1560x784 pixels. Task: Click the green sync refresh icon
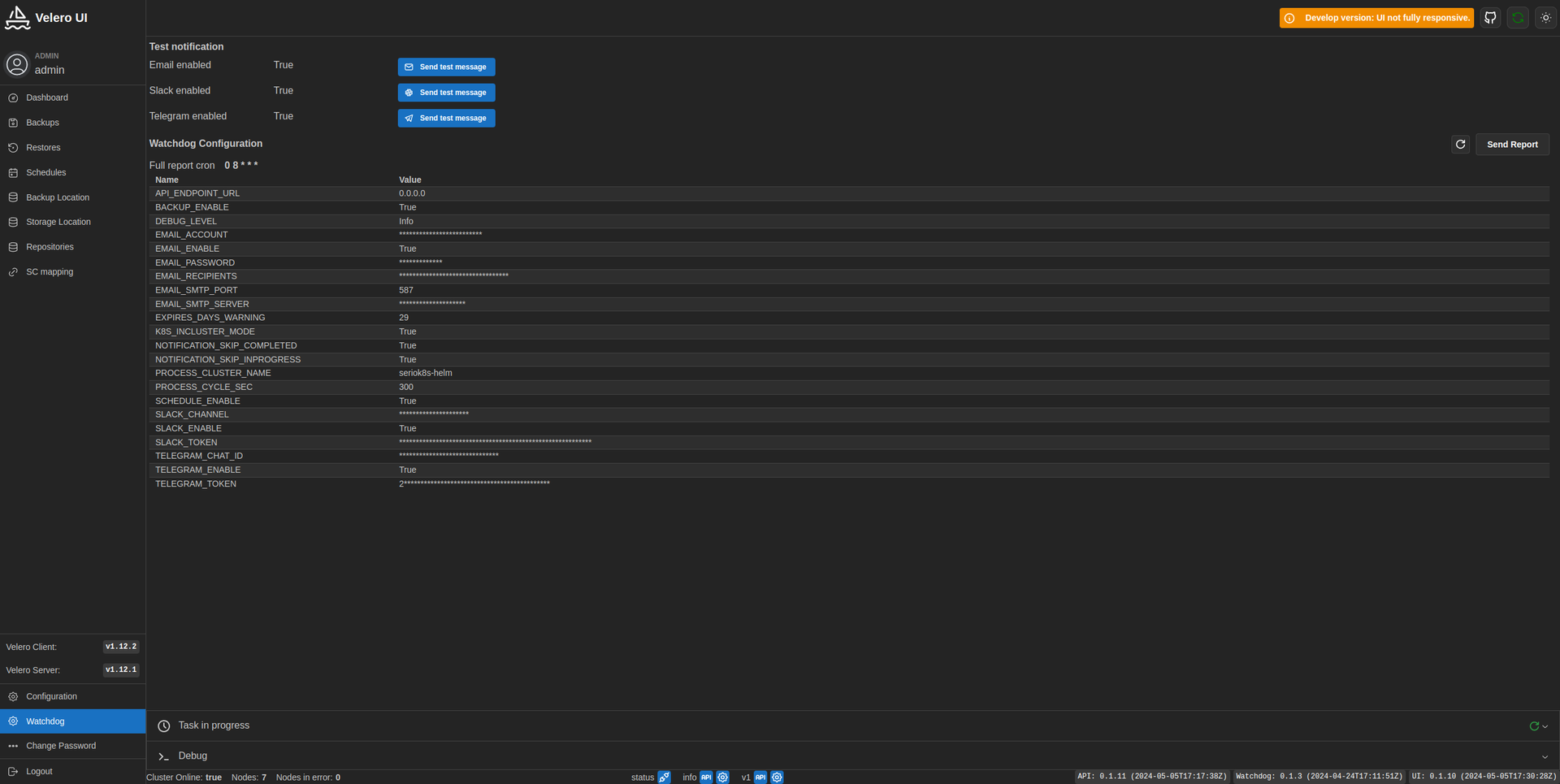1518,18
